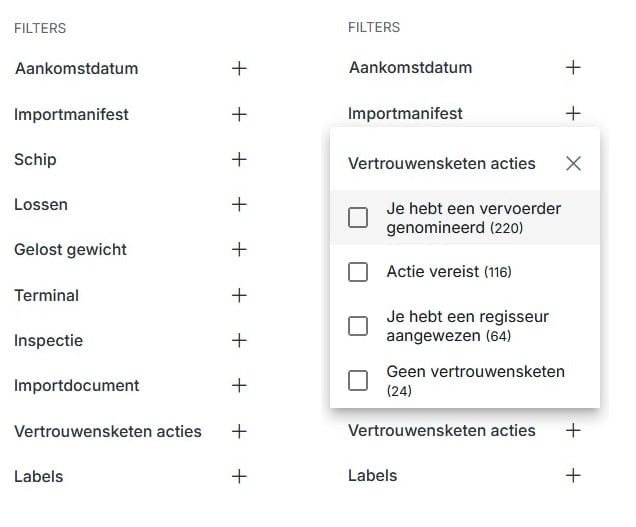Click the Importdocument filter label

point(76,385)
